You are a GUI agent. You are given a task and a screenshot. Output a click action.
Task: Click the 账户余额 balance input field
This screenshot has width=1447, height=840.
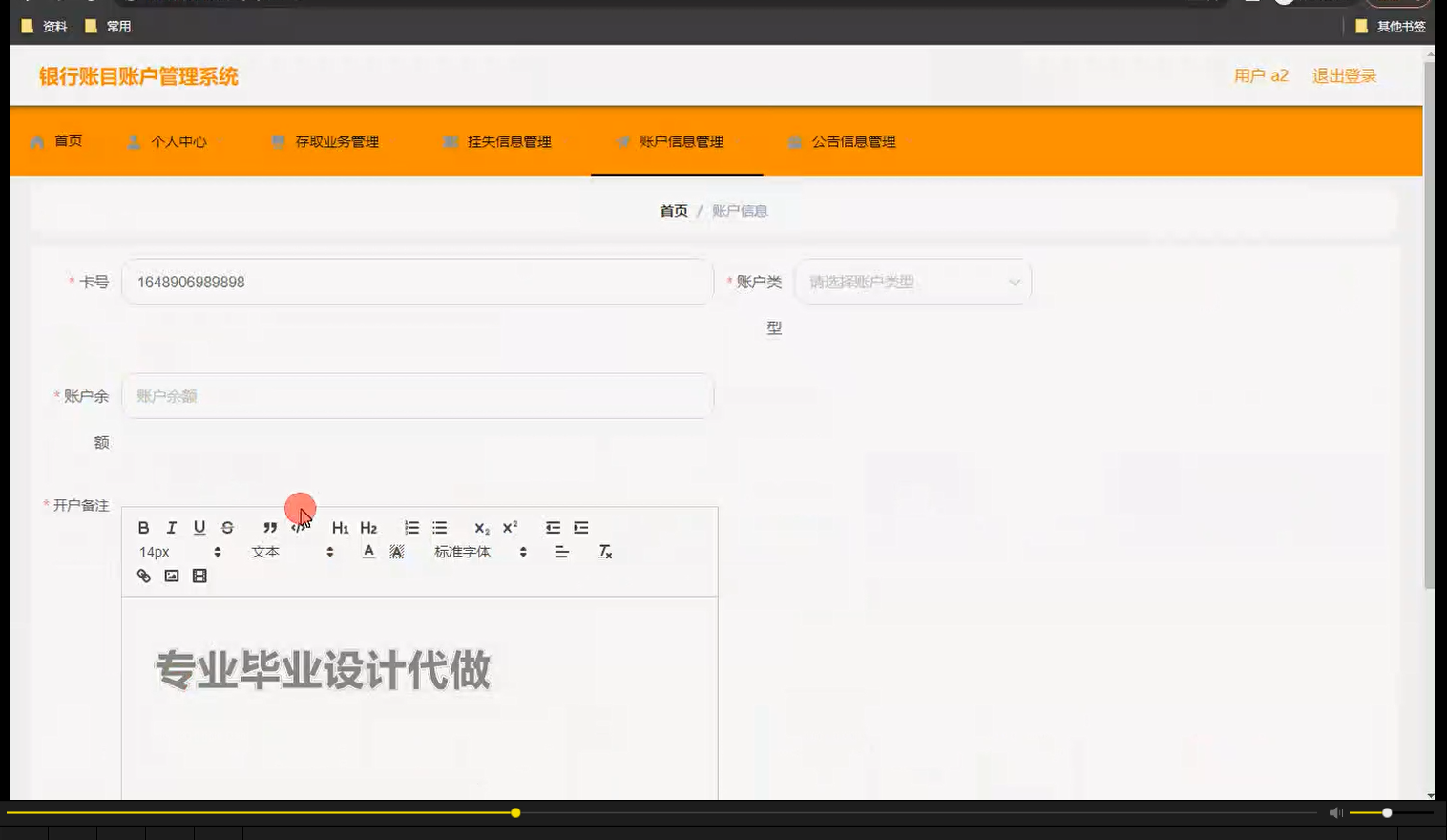417,395
